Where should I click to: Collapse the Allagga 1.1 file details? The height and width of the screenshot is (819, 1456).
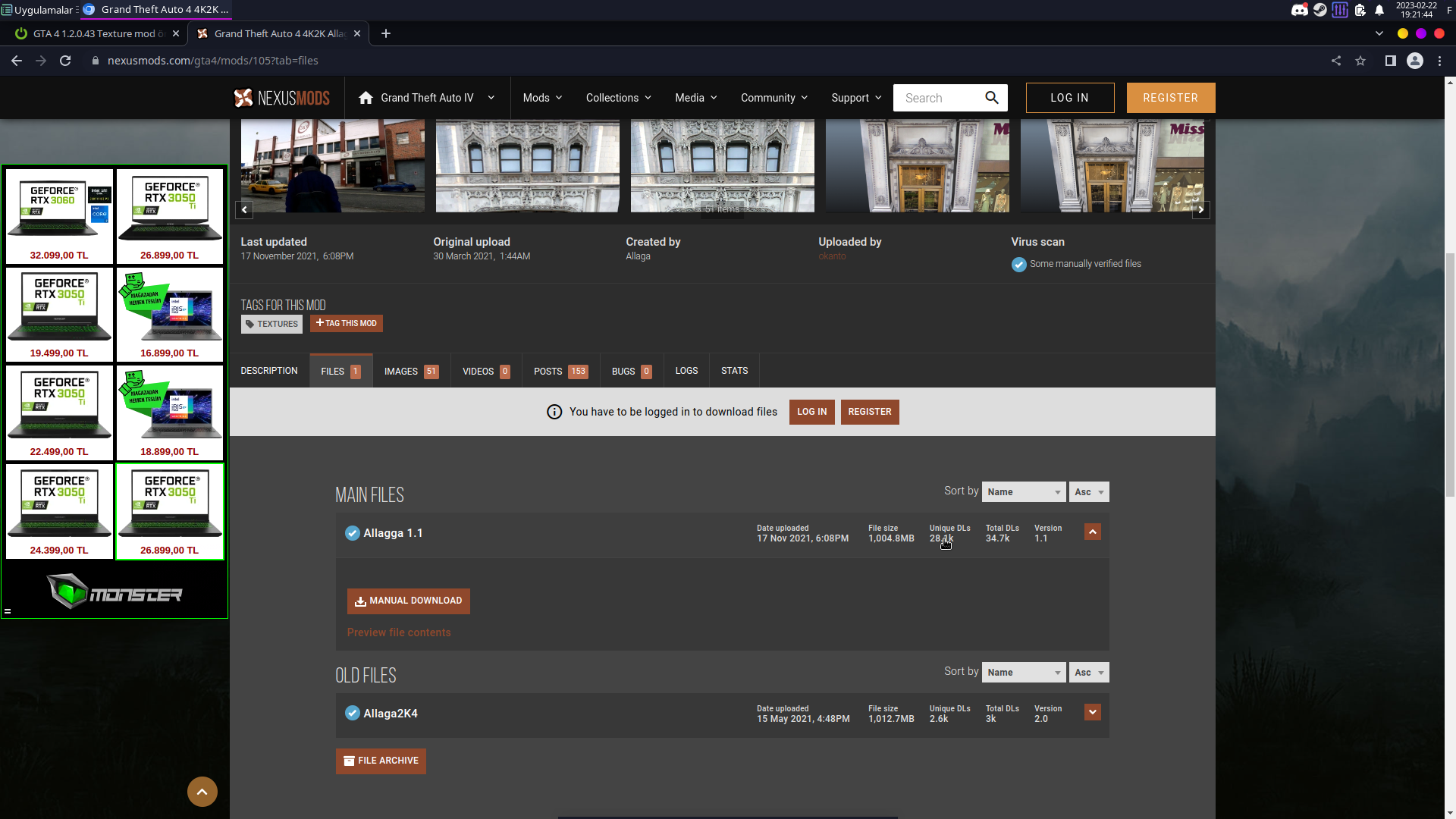coord(1092,532)
